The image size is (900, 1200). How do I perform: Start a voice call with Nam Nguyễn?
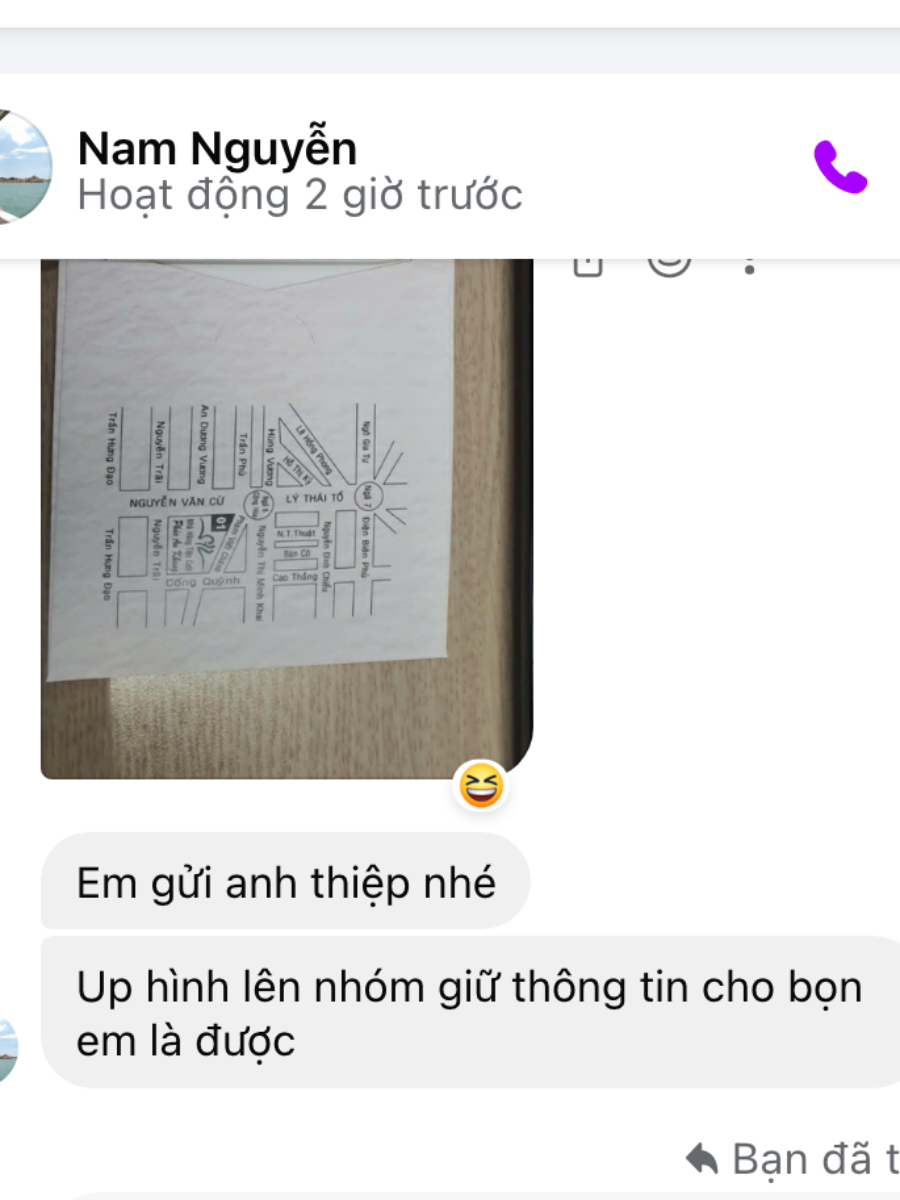840,167
